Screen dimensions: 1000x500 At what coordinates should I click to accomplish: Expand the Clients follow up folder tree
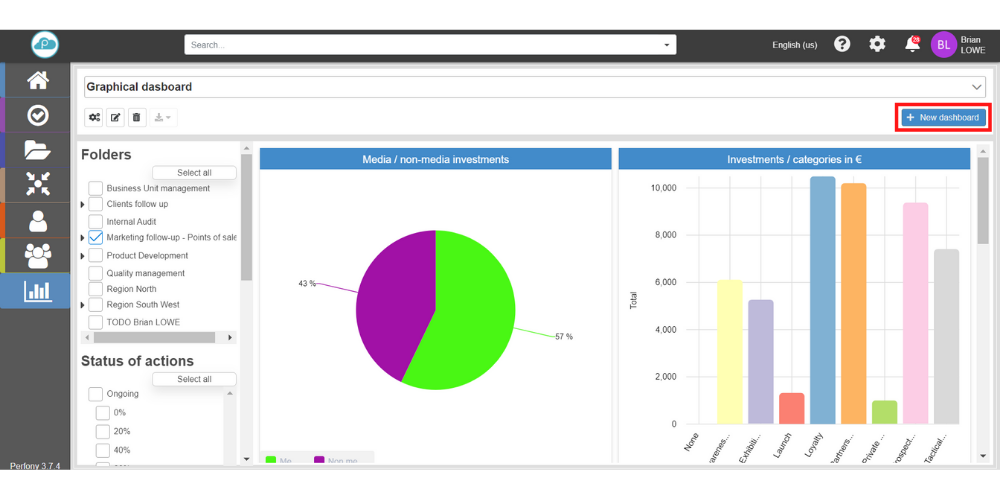click(x=82, y=204)
